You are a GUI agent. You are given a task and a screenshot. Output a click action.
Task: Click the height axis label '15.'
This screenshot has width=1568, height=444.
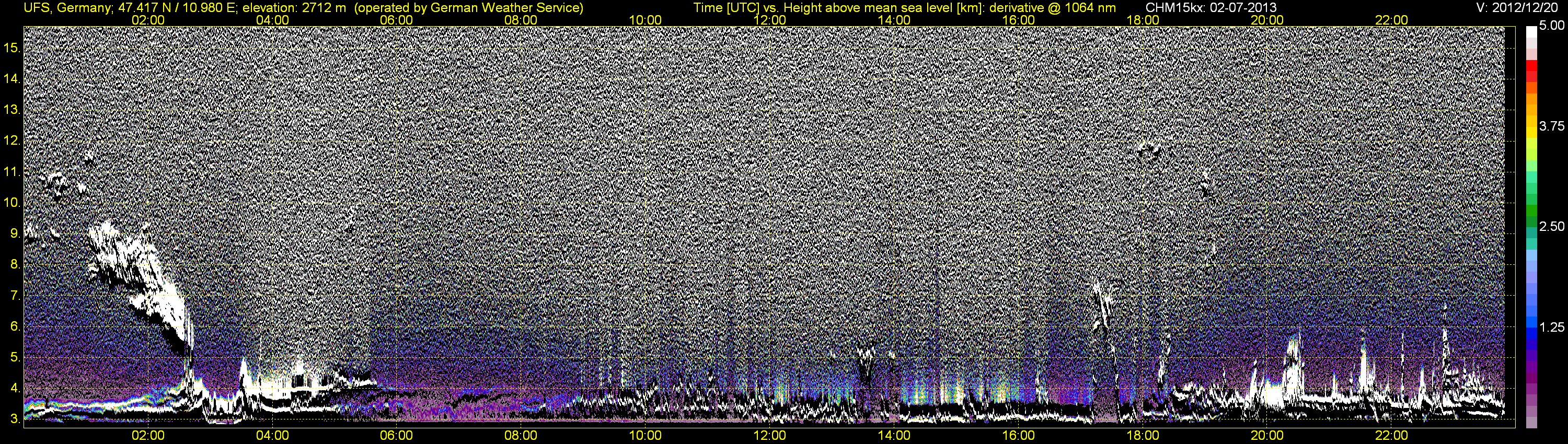(12, 48)
